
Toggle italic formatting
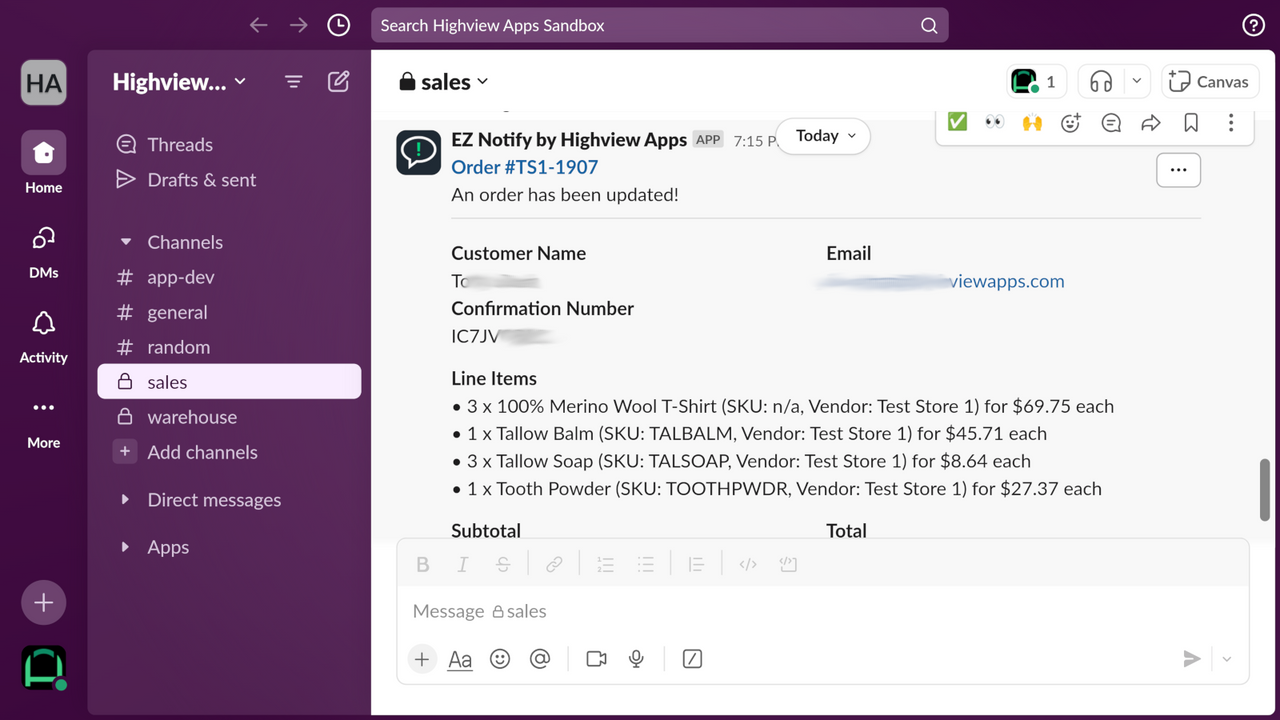click(462, 565)
